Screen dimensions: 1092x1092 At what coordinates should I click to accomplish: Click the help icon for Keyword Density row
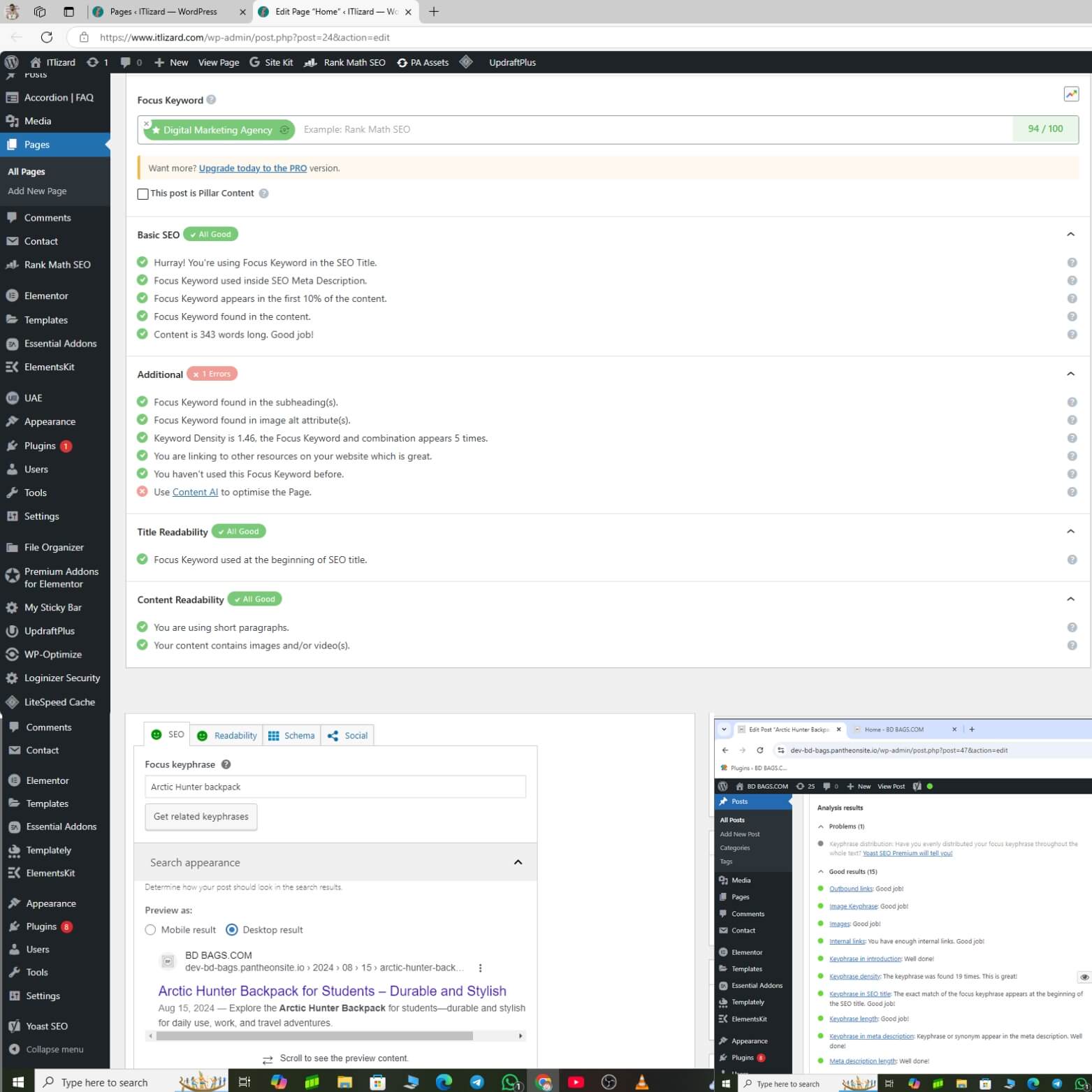1072,438
